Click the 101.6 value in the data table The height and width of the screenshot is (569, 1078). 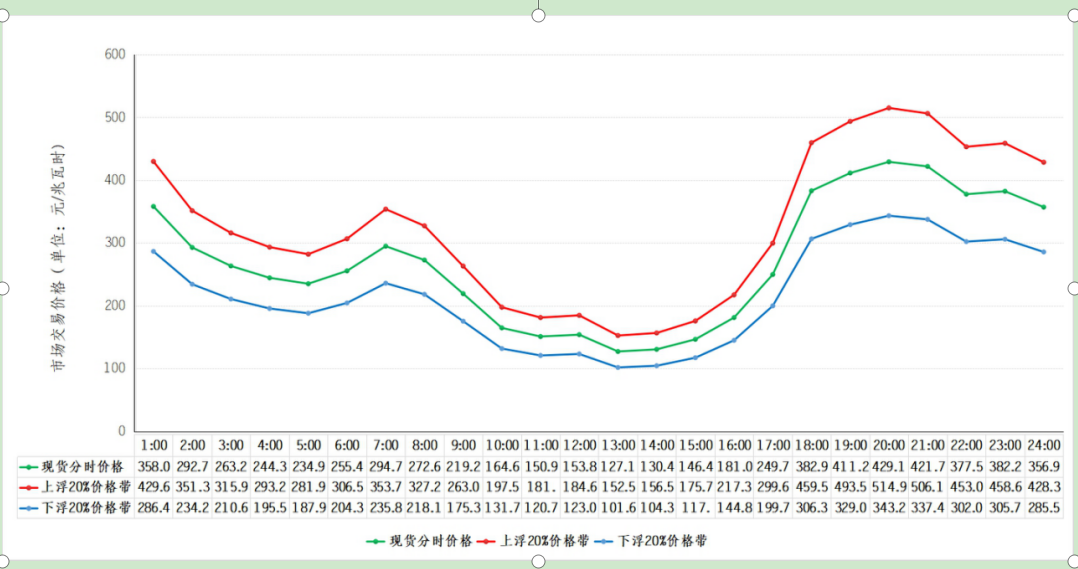[x=618, y=507]
